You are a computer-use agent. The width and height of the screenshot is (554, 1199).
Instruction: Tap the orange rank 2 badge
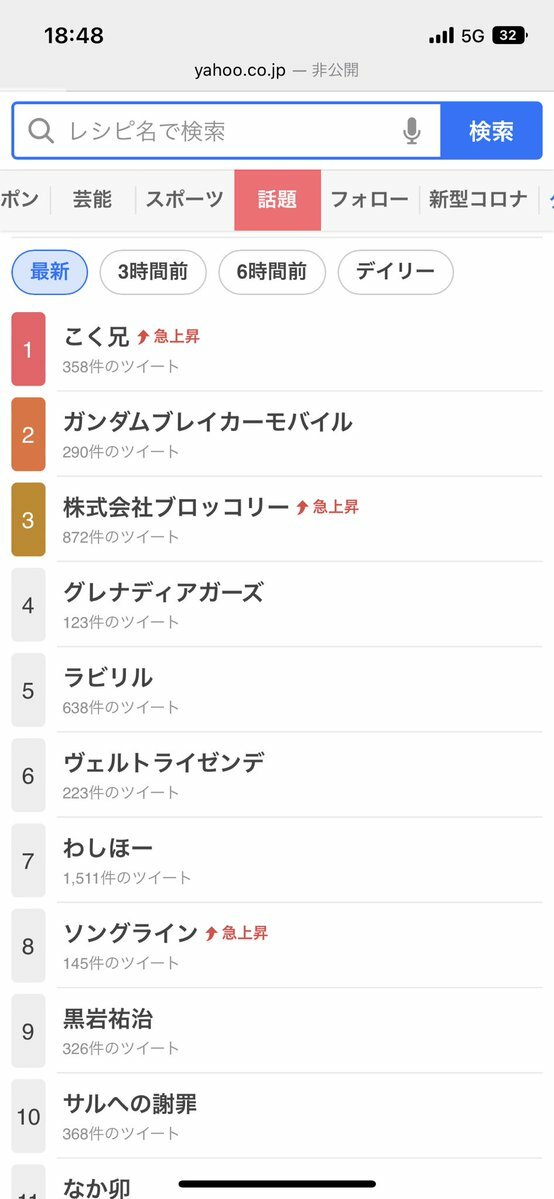(28, 434)
